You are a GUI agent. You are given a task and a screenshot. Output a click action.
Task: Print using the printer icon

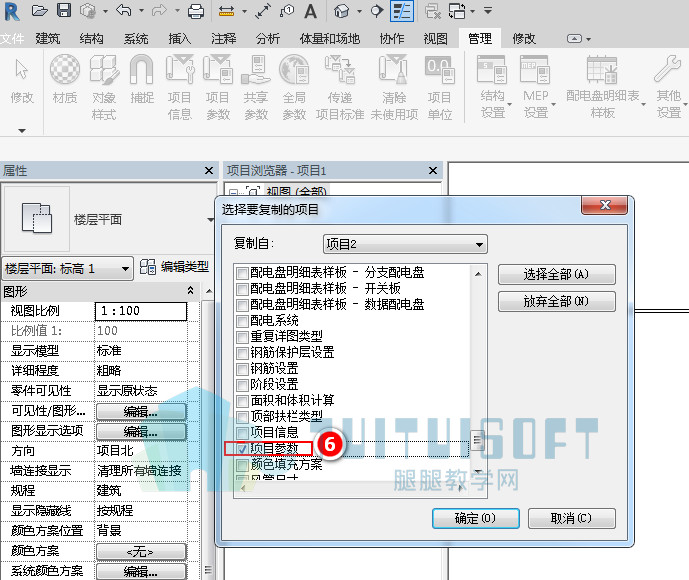196,11
